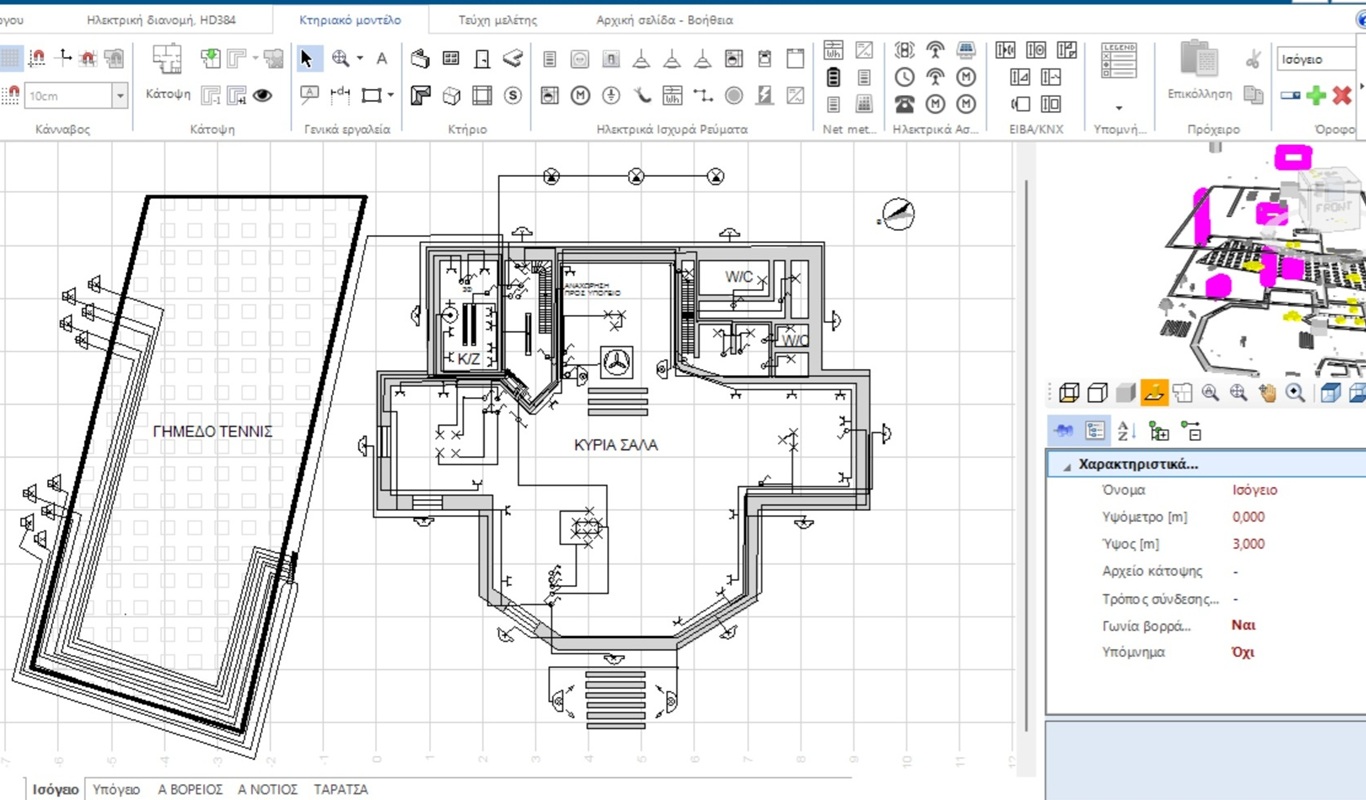The image size is (1366, 800).
Task: Delete floor with red X icon
Action: point(1342,95)
